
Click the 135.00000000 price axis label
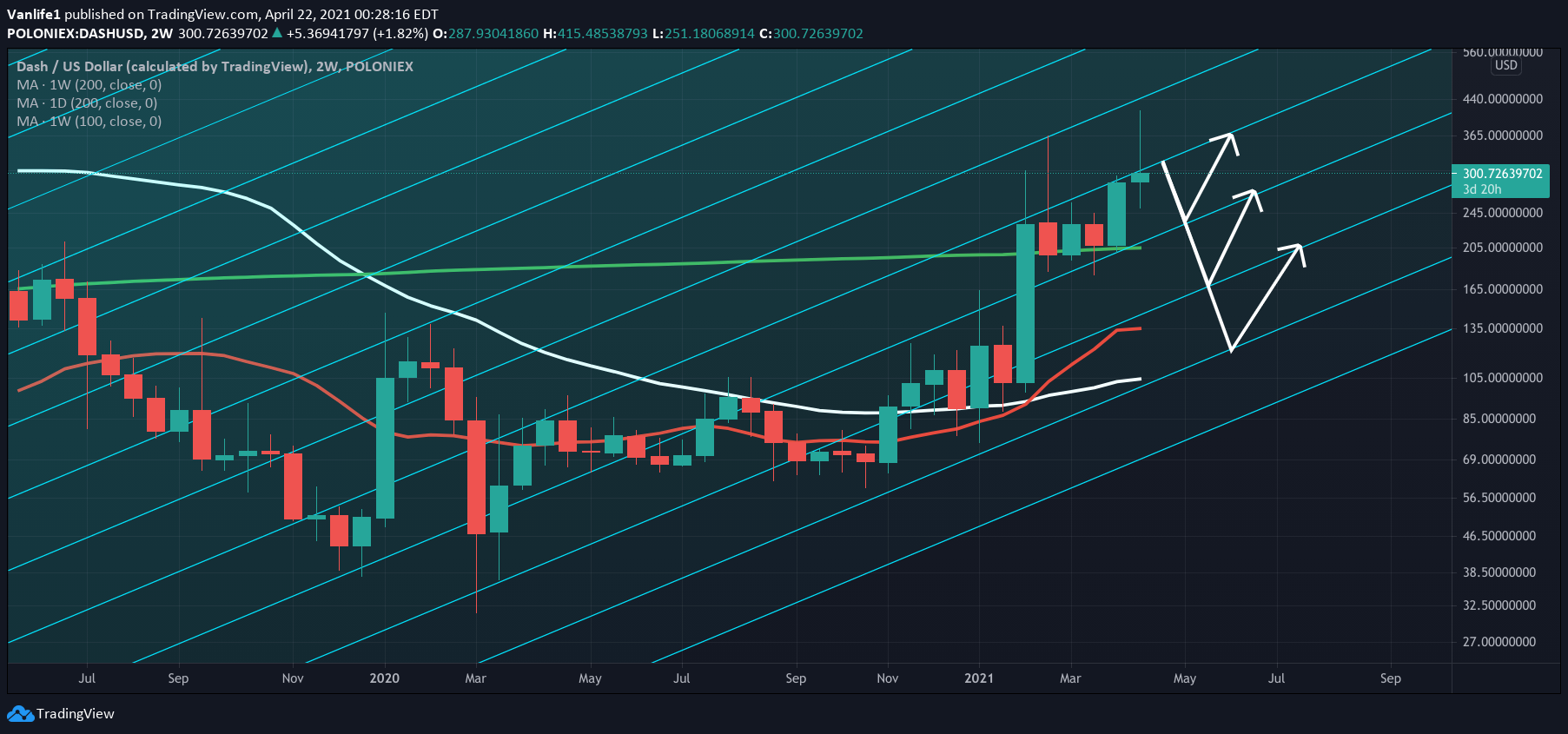(1503, 328)
